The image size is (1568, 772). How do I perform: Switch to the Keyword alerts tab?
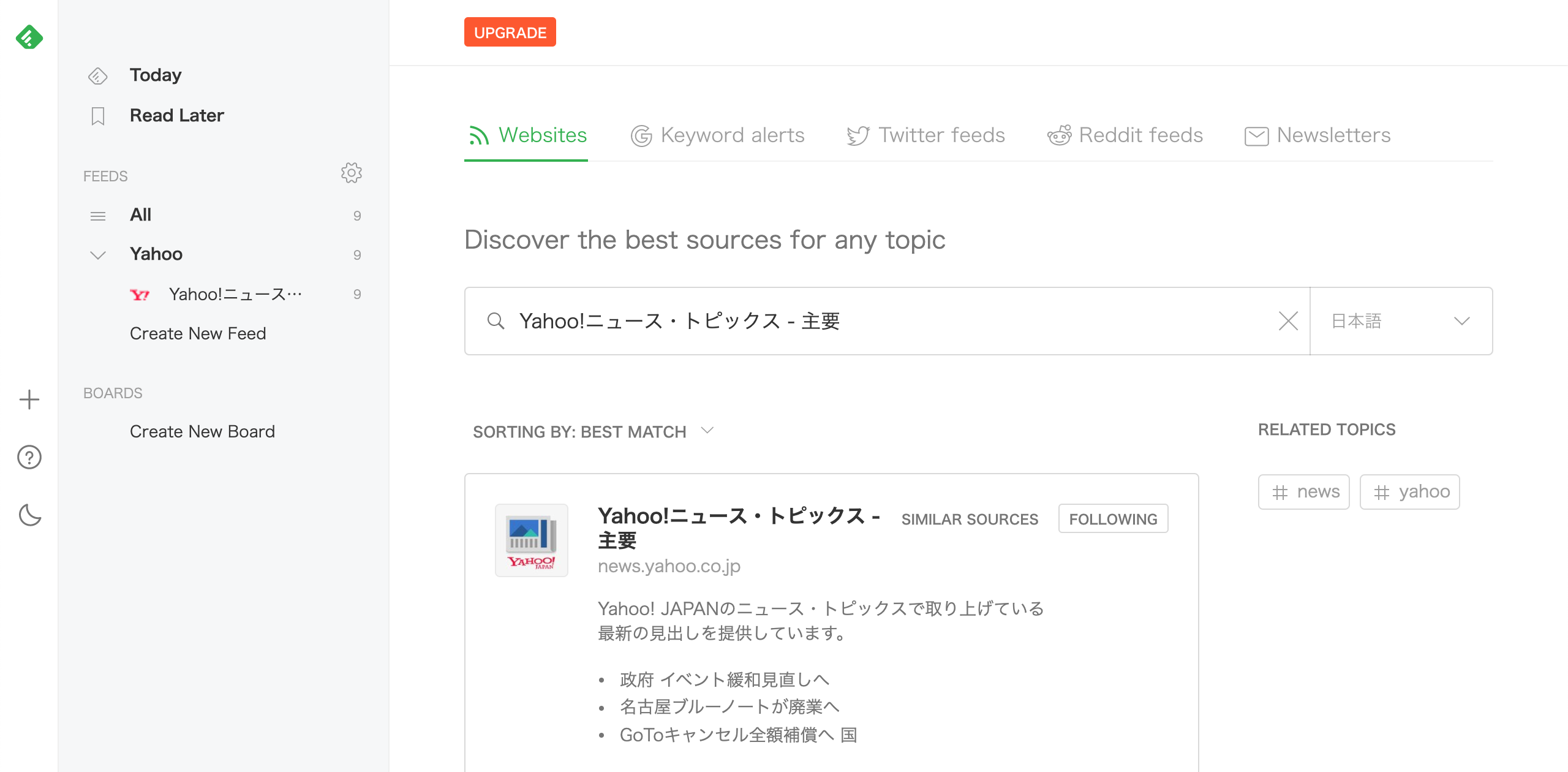(717, 135)
